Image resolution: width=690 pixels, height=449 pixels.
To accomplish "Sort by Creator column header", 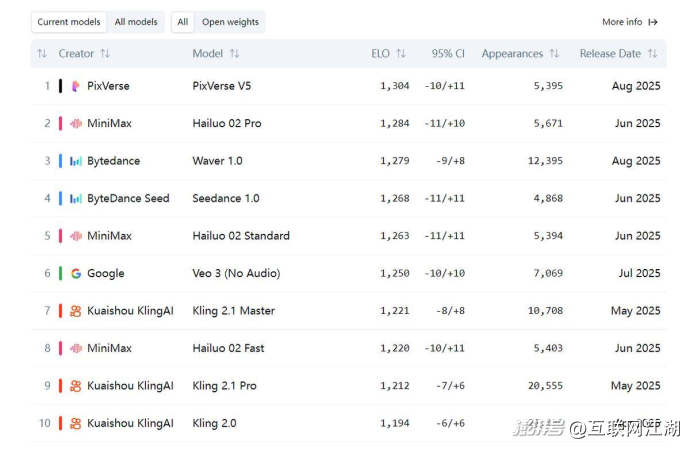I will pyautogui.click(x=84, y=54).
